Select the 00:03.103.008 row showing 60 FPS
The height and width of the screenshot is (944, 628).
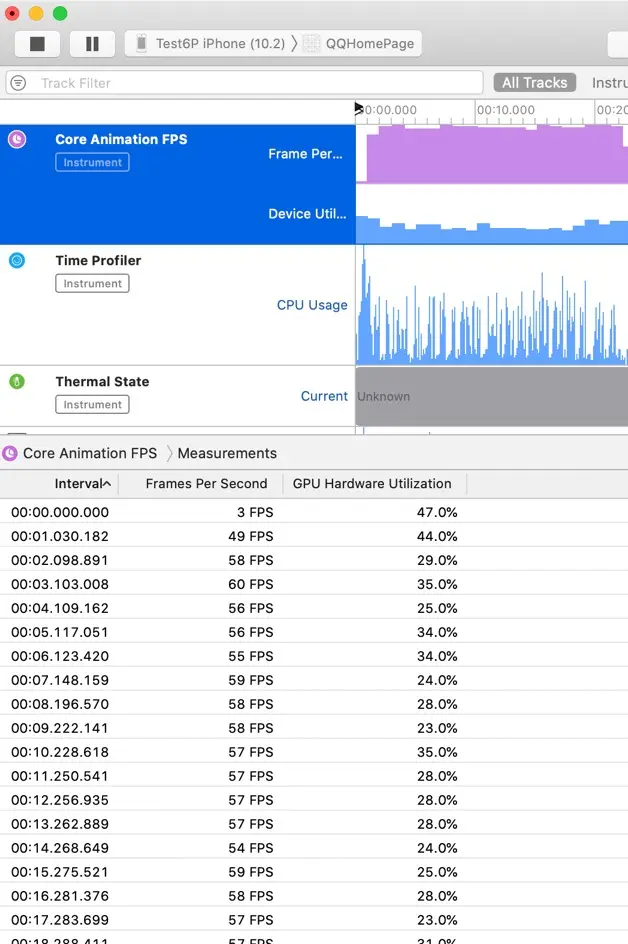point(314,584)
